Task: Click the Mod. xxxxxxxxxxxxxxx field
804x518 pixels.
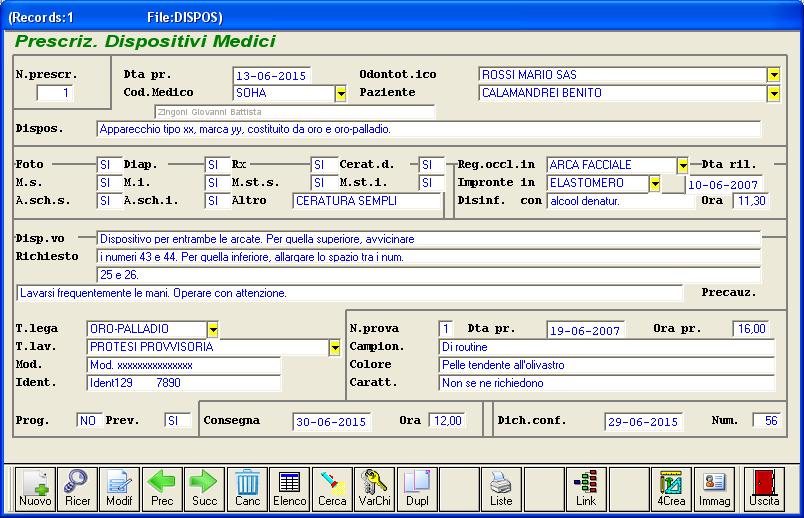Action: [184, 365]
